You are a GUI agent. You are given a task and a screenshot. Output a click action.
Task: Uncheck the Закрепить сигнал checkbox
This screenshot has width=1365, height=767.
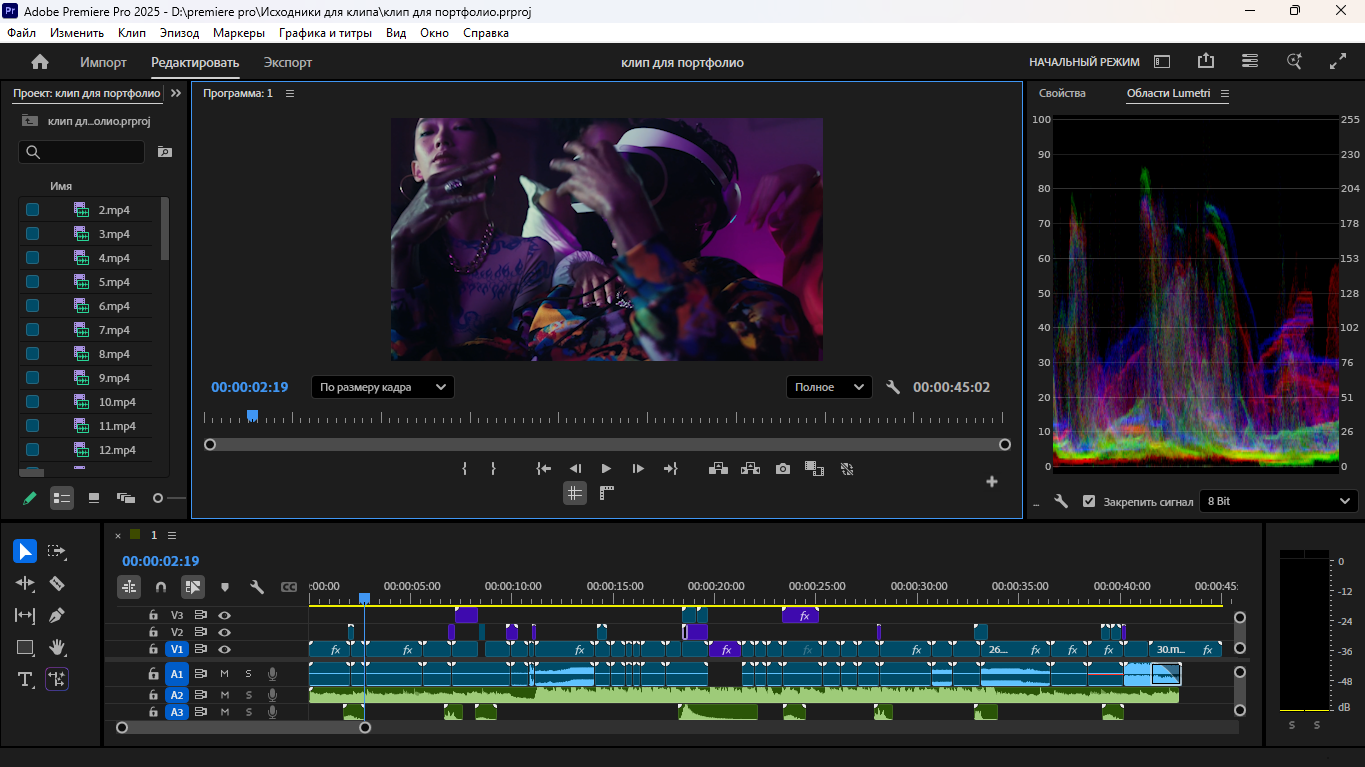click(x=1089, y=501)
